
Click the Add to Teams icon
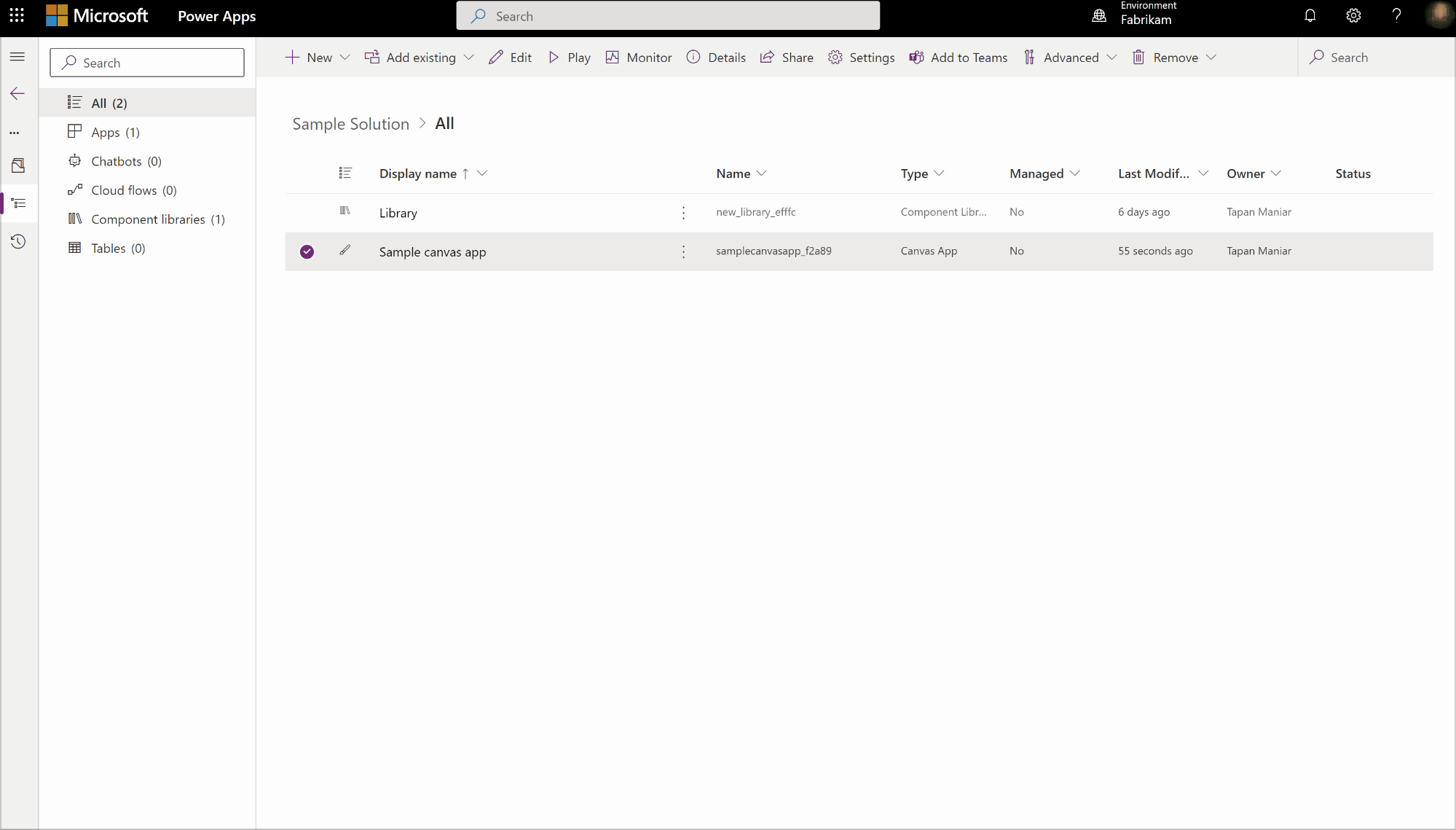click(x=915, y=57)
